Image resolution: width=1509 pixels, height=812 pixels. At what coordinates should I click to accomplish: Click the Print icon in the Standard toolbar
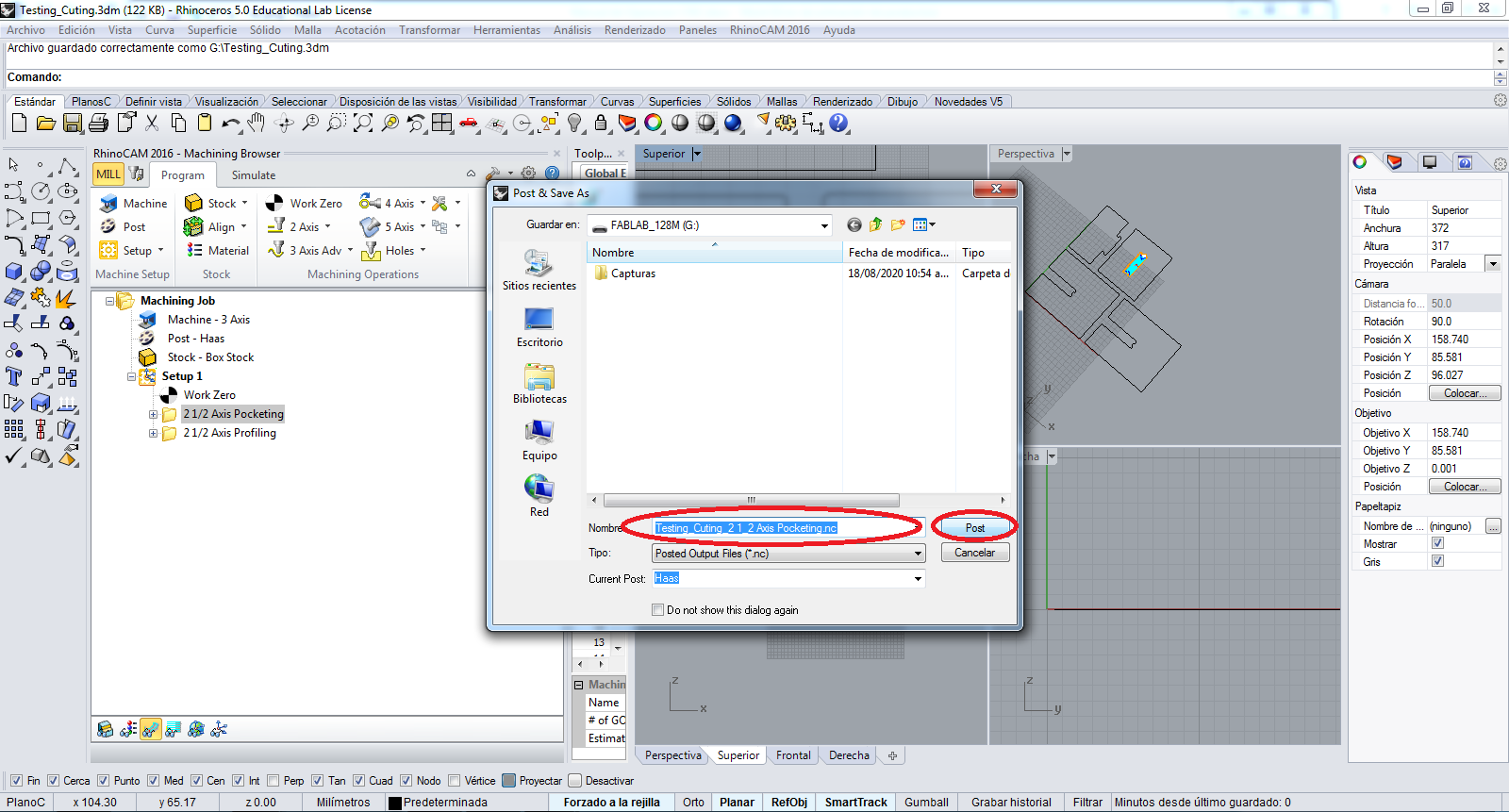pos(99,123)
